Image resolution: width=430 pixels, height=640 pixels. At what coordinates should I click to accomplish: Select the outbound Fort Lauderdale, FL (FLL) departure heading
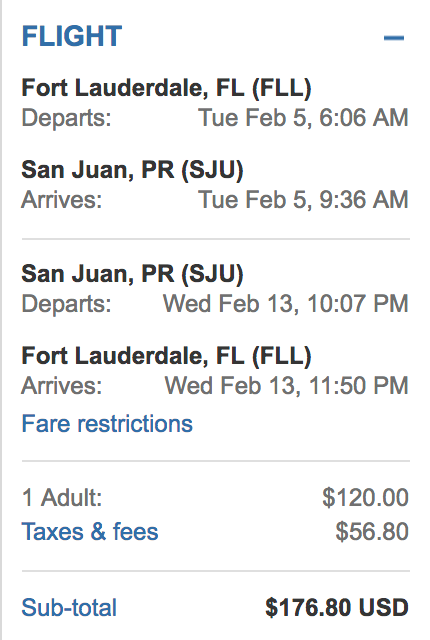click(x=166, y=88)
